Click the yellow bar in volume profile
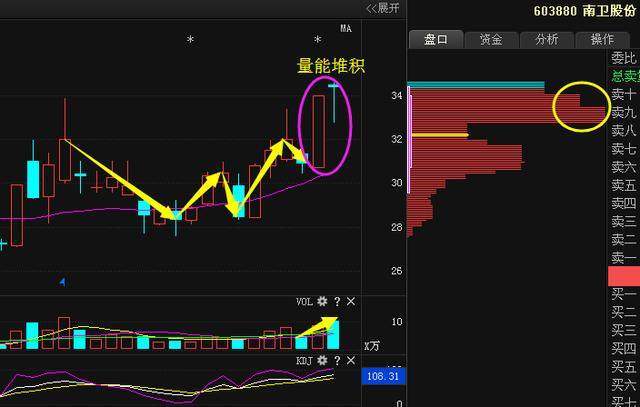 click(440, 135)
